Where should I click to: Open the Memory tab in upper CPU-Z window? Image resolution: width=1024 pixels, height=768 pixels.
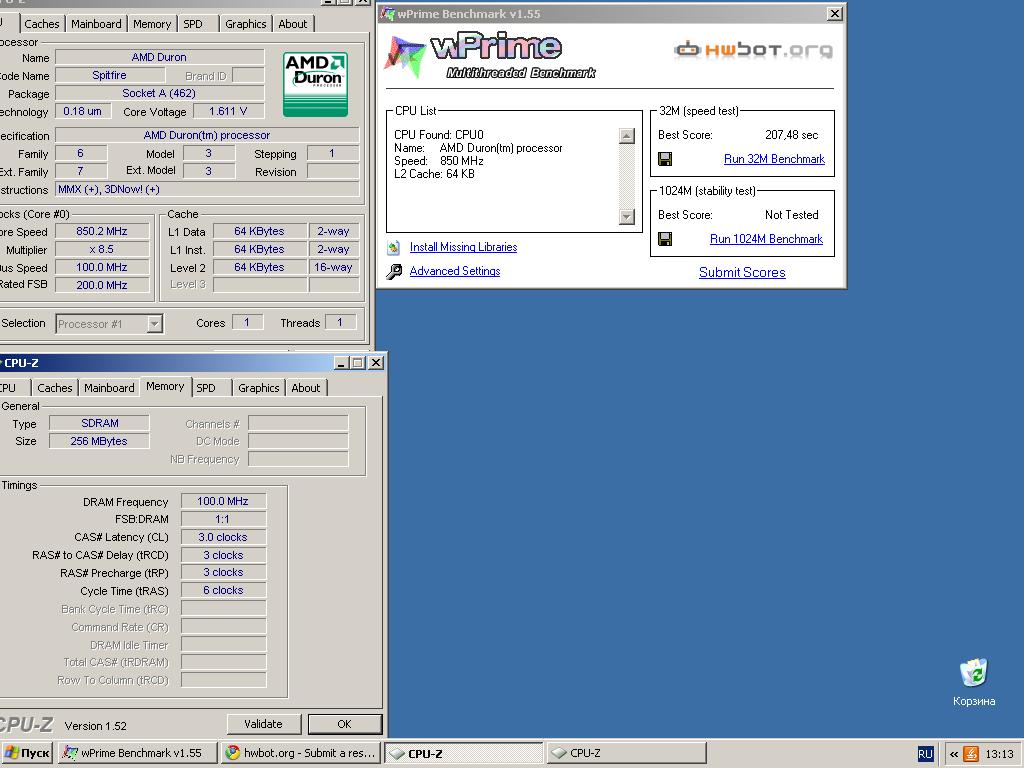152,24
